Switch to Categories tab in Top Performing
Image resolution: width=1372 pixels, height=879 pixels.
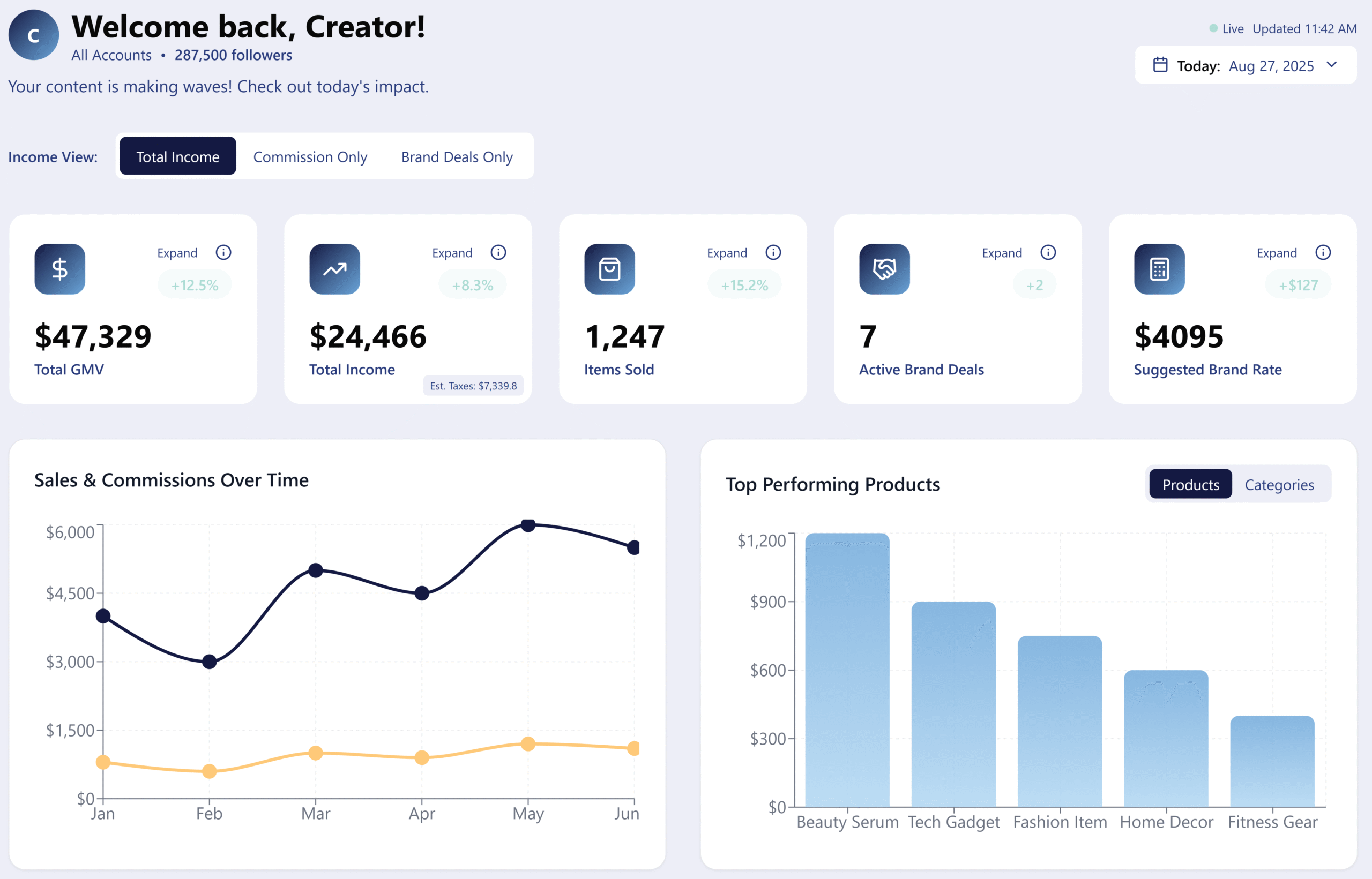click(x=1279, y=485)
